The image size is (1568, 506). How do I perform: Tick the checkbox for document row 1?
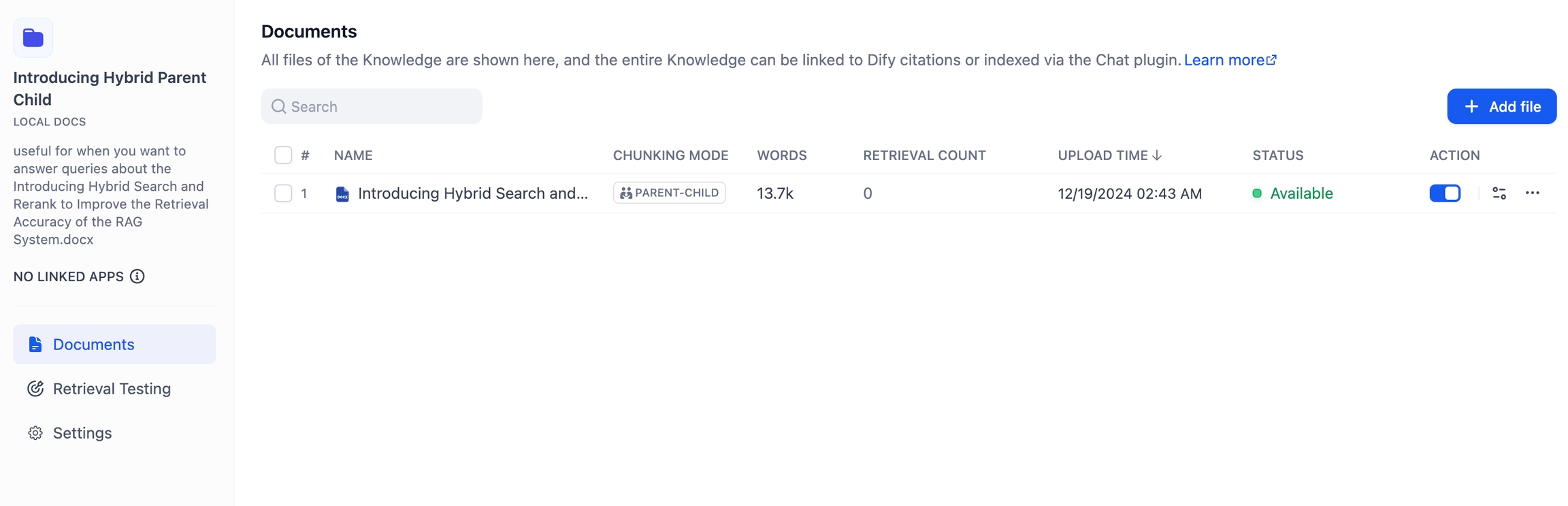click(283, 193)
